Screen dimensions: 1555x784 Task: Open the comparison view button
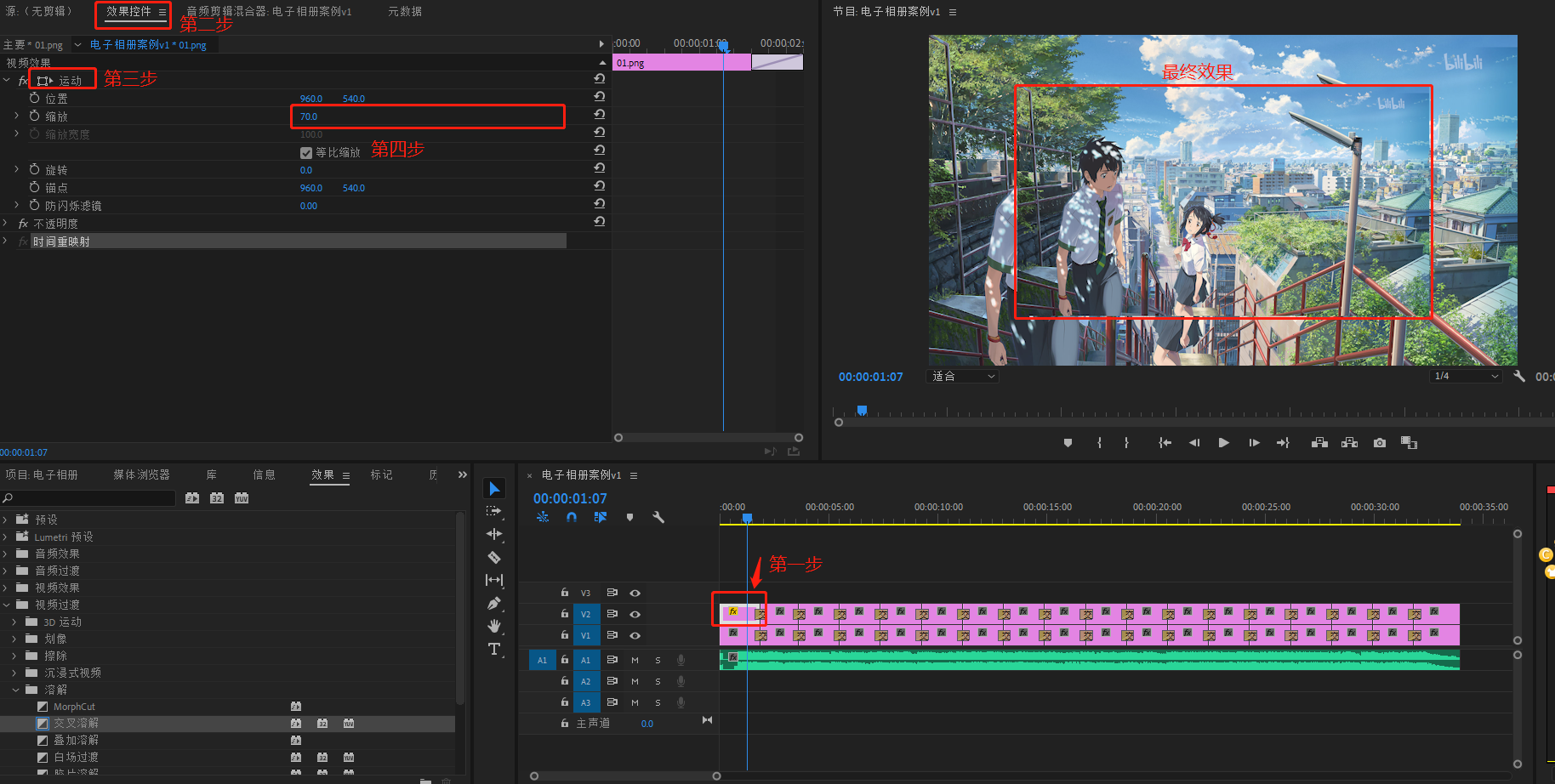tap(1409, 443)
